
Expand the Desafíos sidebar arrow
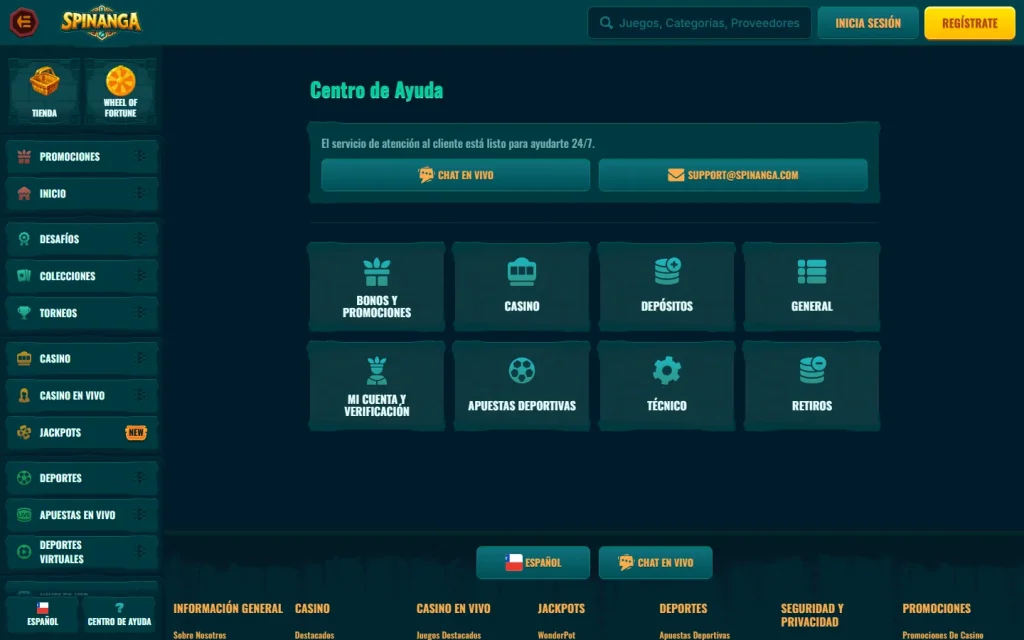tap(140, 238)
